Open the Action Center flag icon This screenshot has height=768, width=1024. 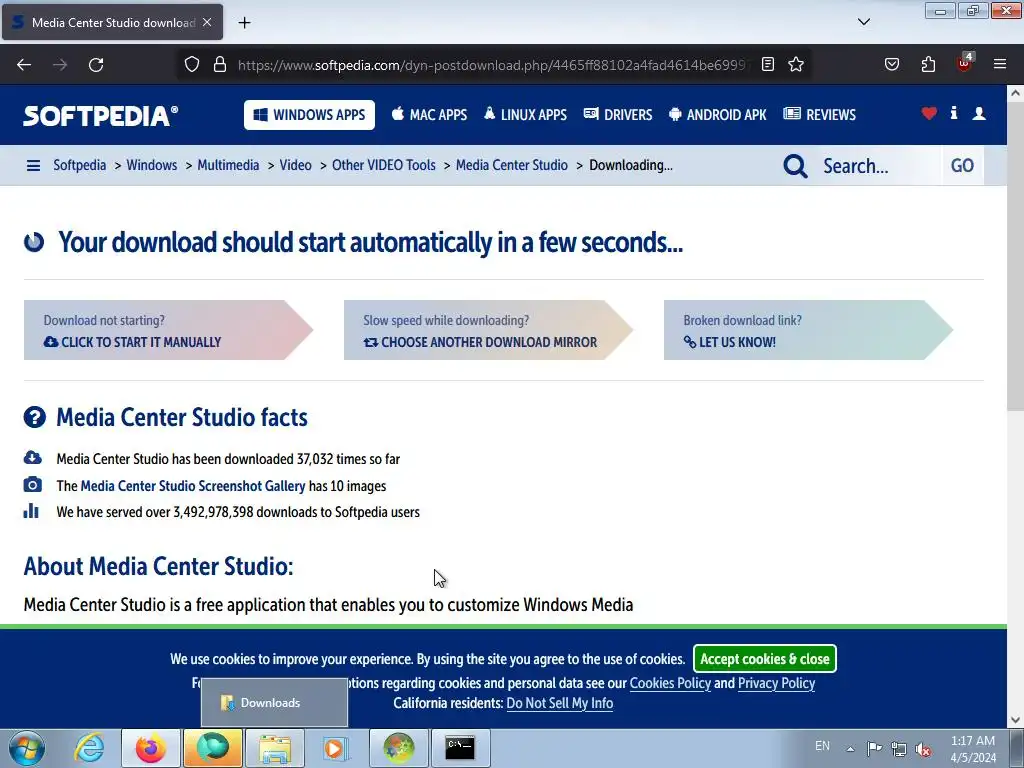(x=874, y=748)
